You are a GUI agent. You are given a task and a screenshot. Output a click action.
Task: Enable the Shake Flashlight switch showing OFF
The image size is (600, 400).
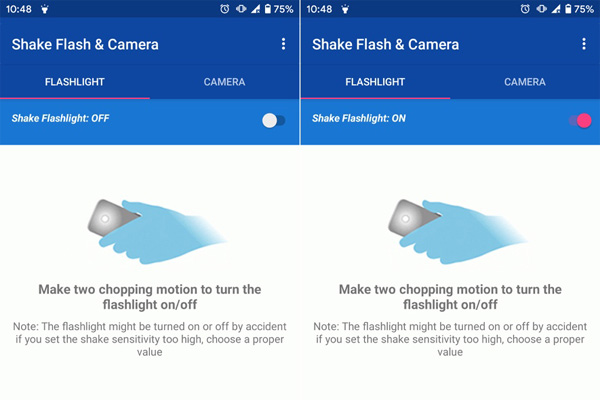pyautogui.click(x=272, y=120)
